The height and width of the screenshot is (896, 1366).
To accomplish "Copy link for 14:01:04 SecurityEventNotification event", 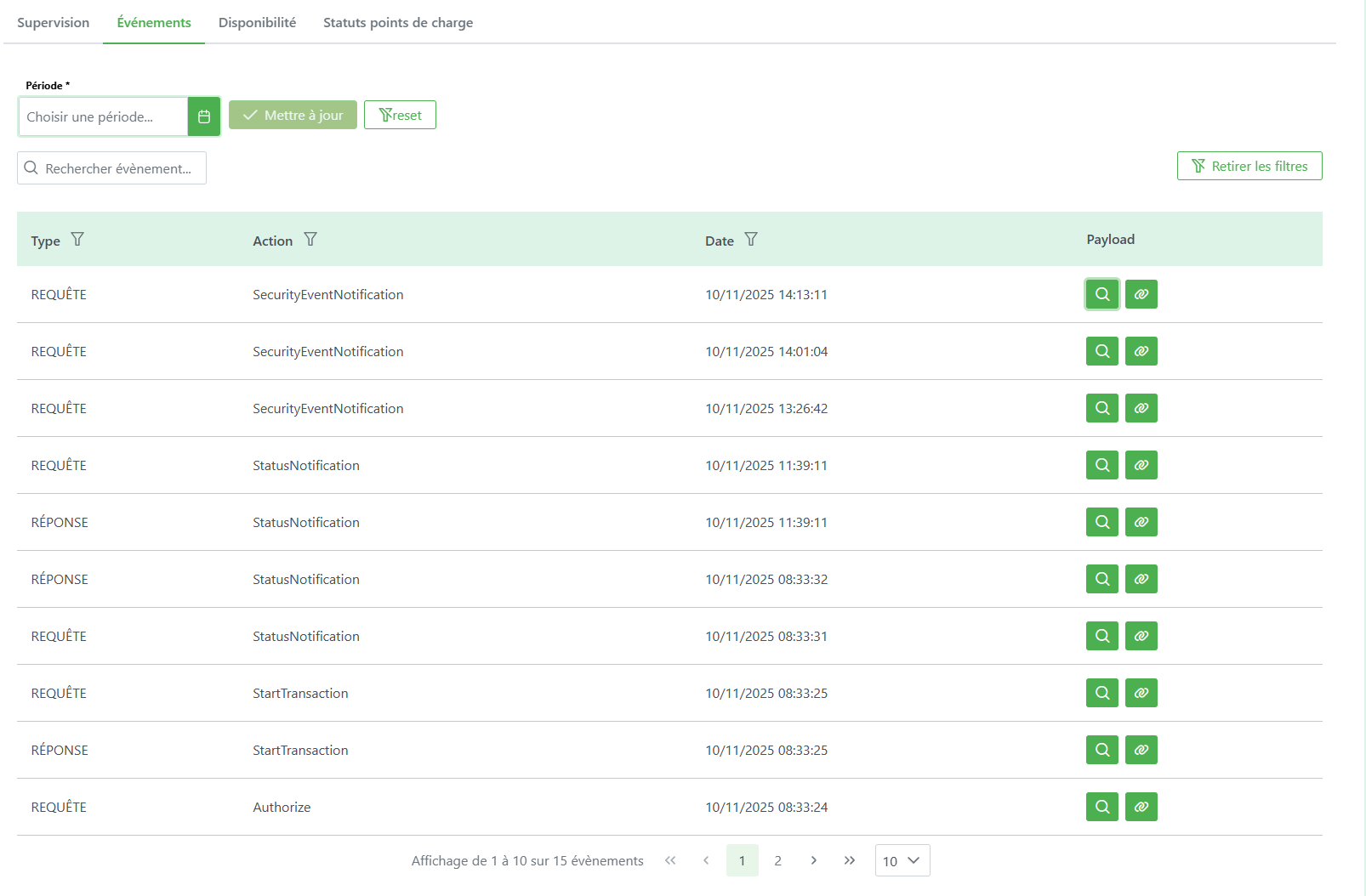I will (1141, 351).
